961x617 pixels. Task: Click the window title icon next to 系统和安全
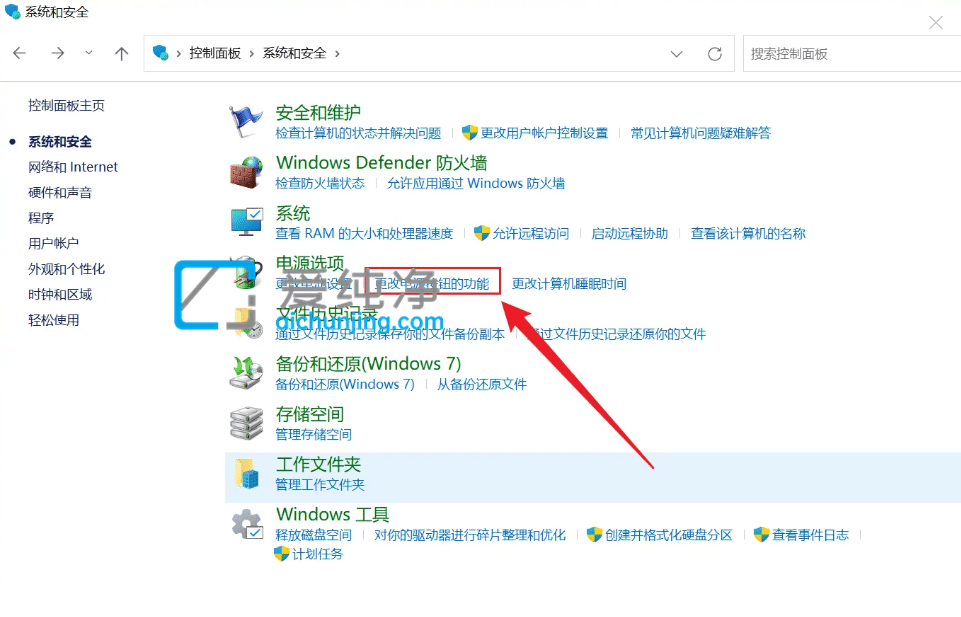(x=12, y=11)
